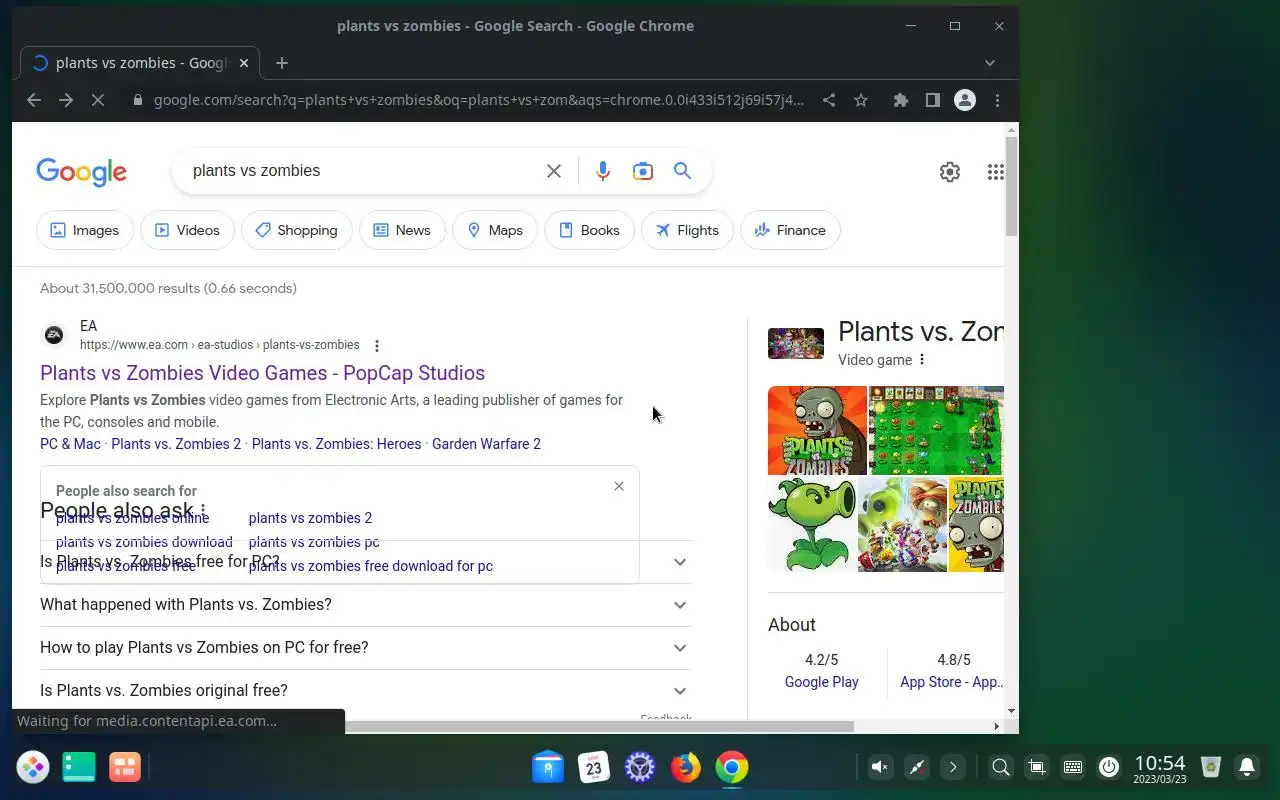Click the share icon in address bar

pos(829,100)
